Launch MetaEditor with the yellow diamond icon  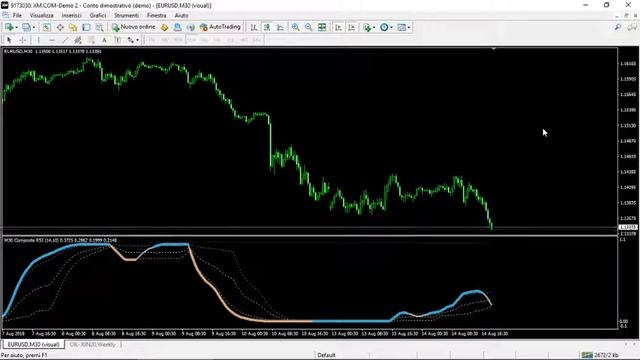164,27
